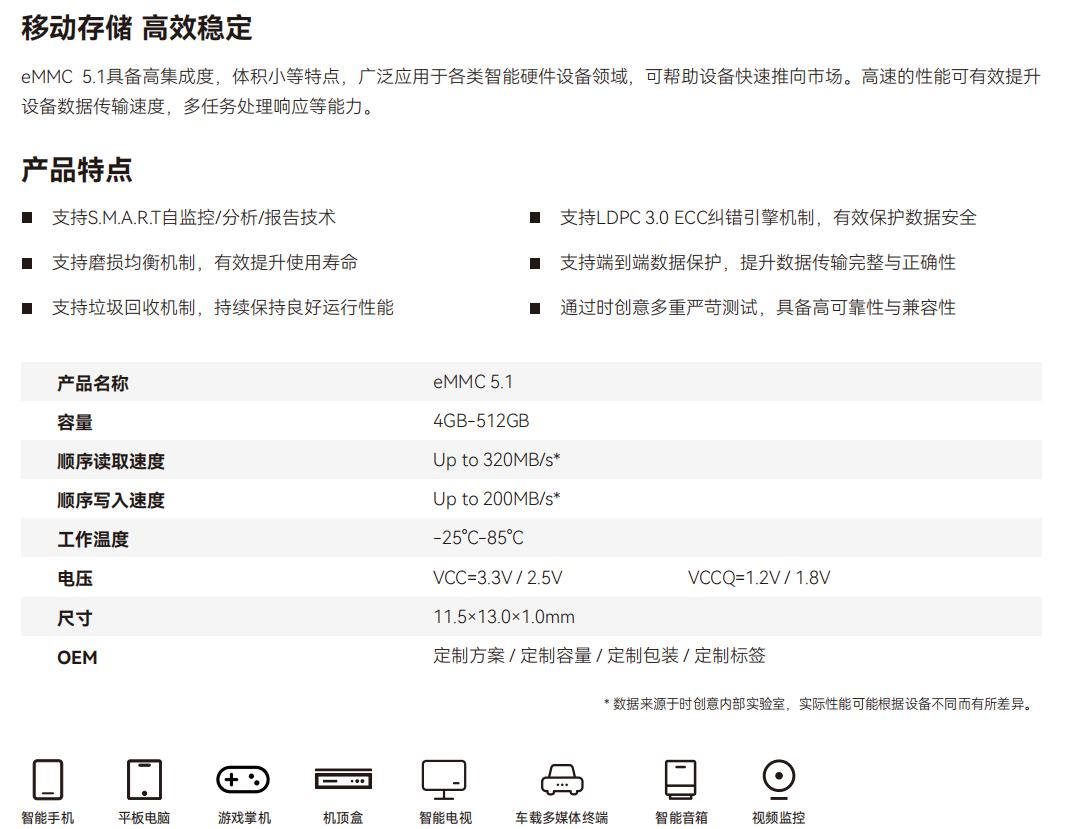Click the smart speaker icon above 智能音箱
Screen dimensions: 1071x829
pyautogui.click(x=680, y=779)
